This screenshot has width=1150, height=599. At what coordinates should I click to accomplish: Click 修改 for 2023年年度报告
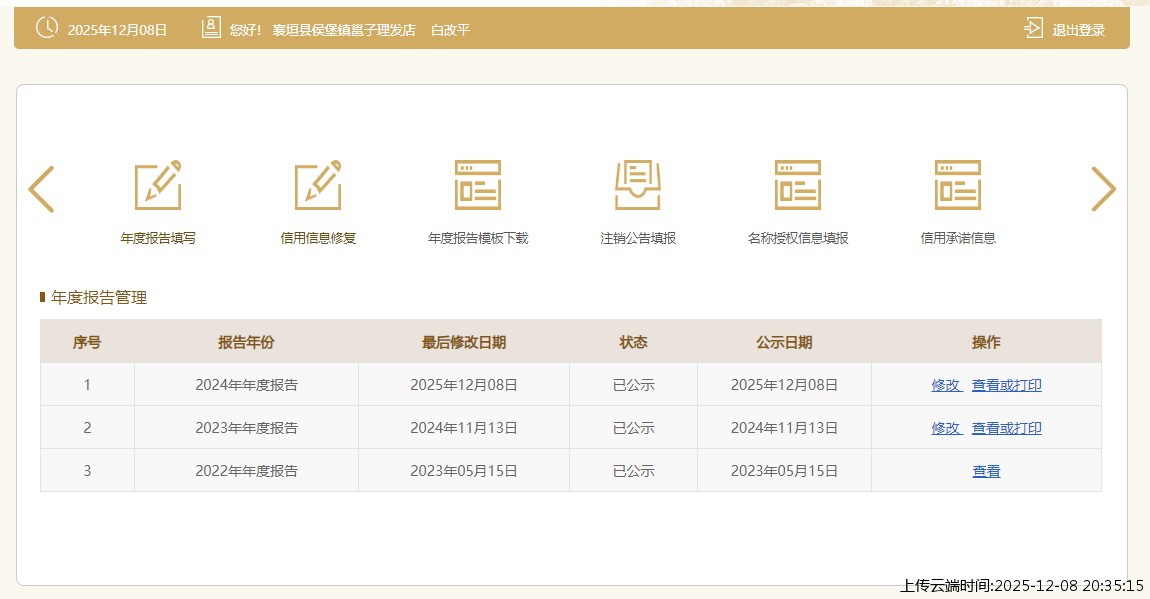tap(946, 428)
